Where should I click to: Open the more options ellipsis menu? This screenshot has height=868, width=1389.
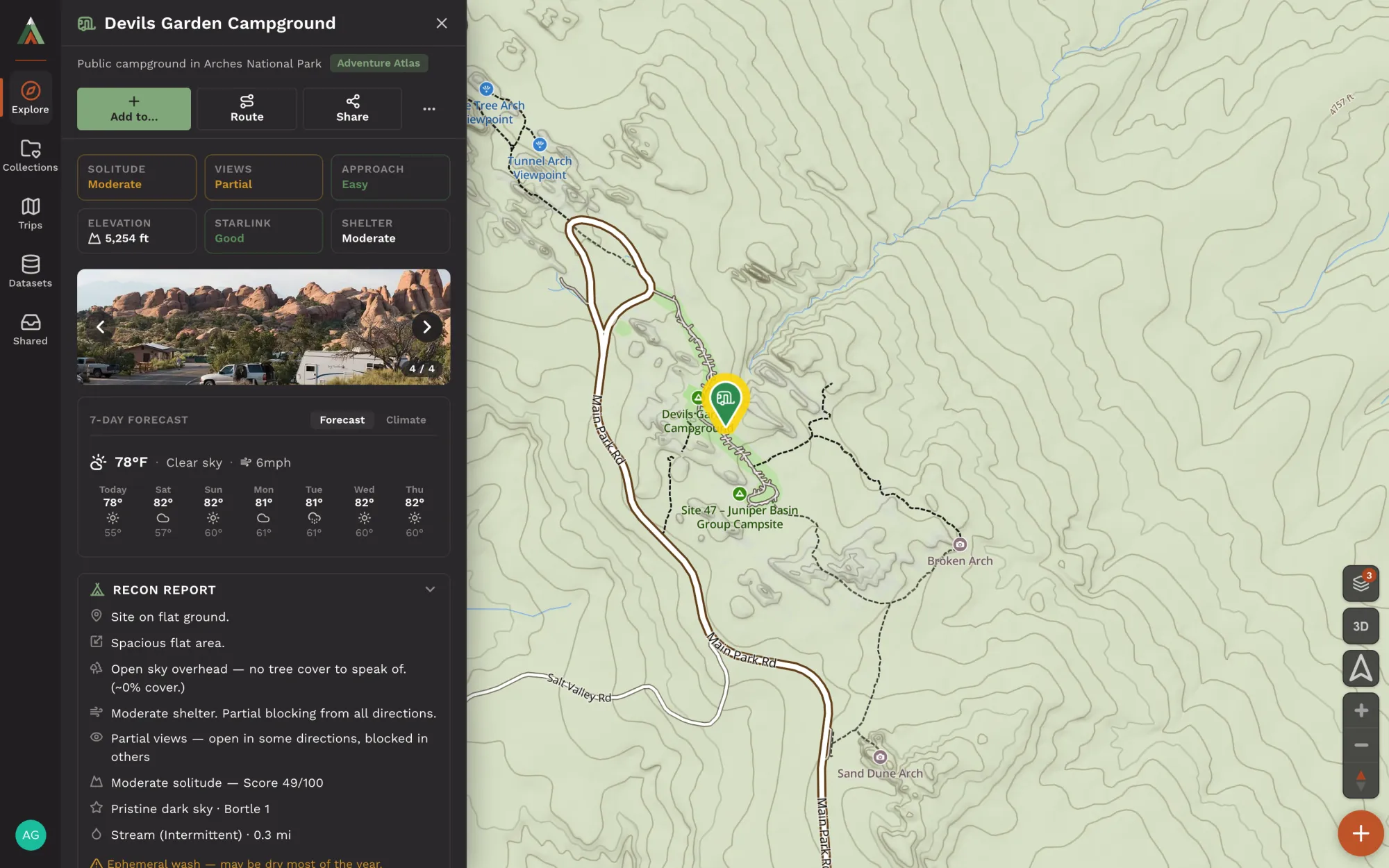429,109
